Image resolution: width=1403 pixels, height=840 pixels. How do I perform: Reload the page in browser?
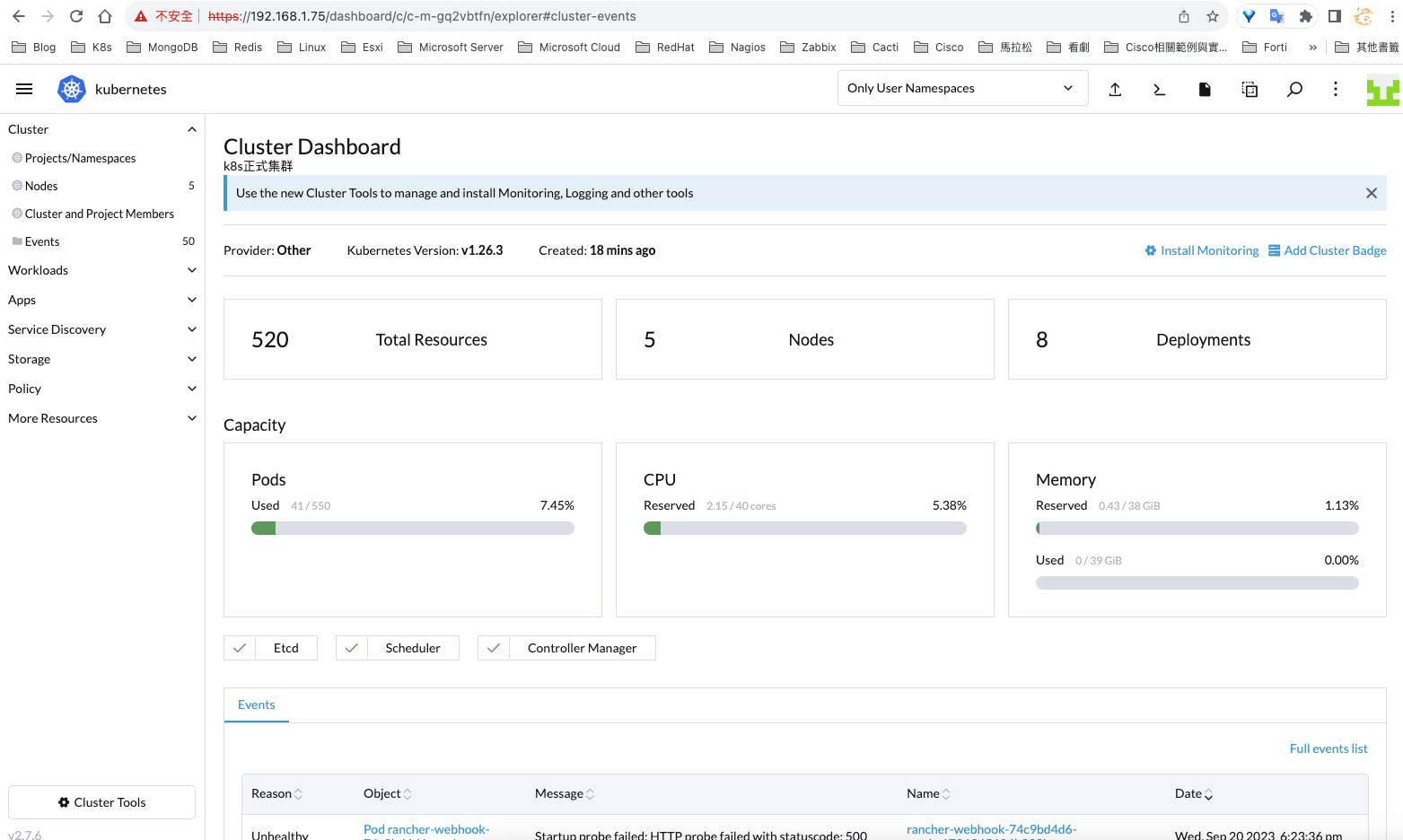76,16
